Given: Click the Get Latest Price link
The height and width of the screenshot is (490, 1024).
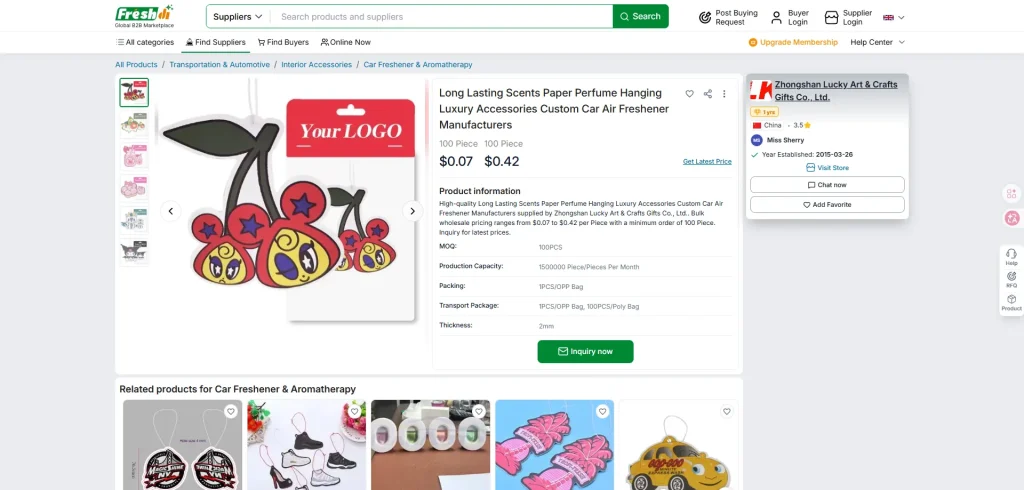Looking at the screenshot, I should [707, 161].
